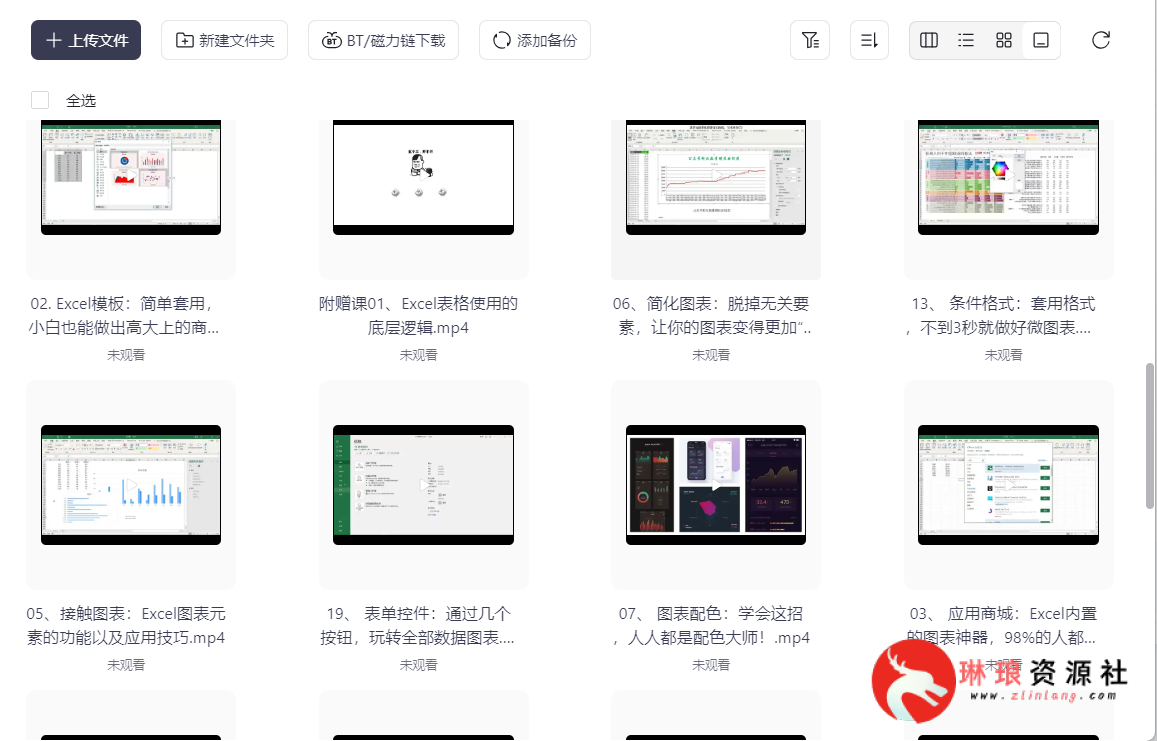
Task: Click the 上传文件 upload button
Action: pos(86,40)
